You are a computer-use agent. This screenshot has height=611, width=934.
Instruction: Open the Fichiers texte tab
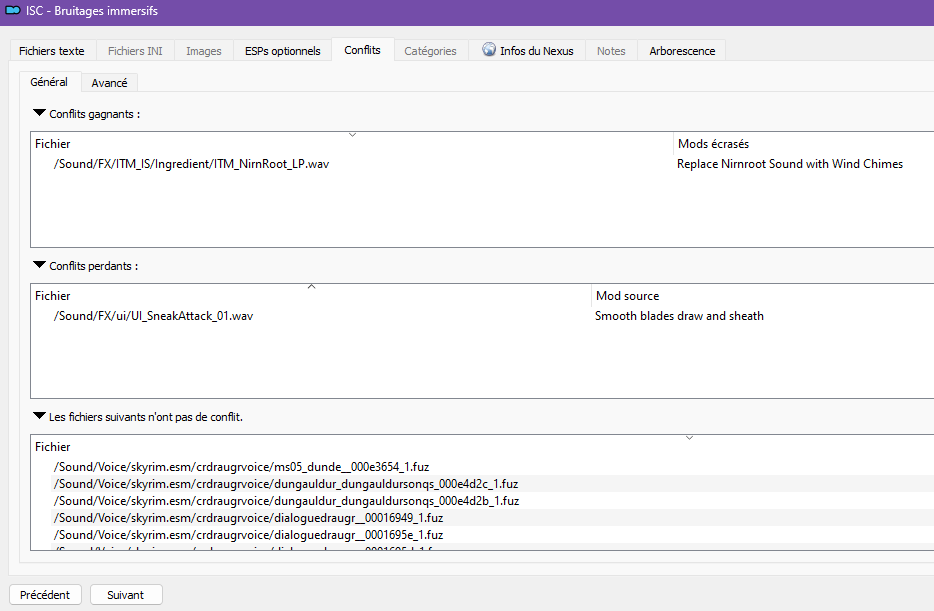[52, 51]
